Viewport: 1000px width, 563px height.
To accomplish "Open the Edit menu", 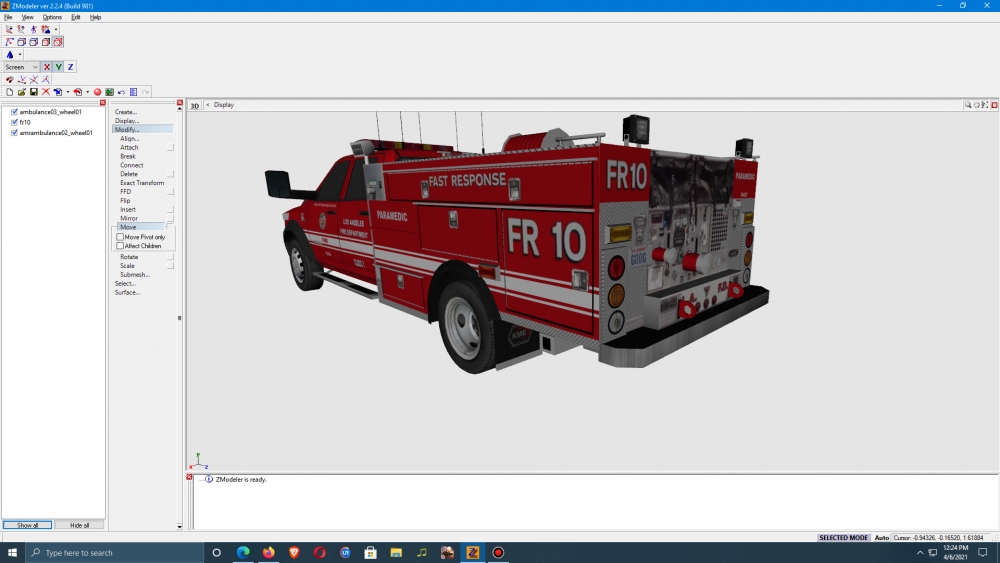I will point(76,17).
